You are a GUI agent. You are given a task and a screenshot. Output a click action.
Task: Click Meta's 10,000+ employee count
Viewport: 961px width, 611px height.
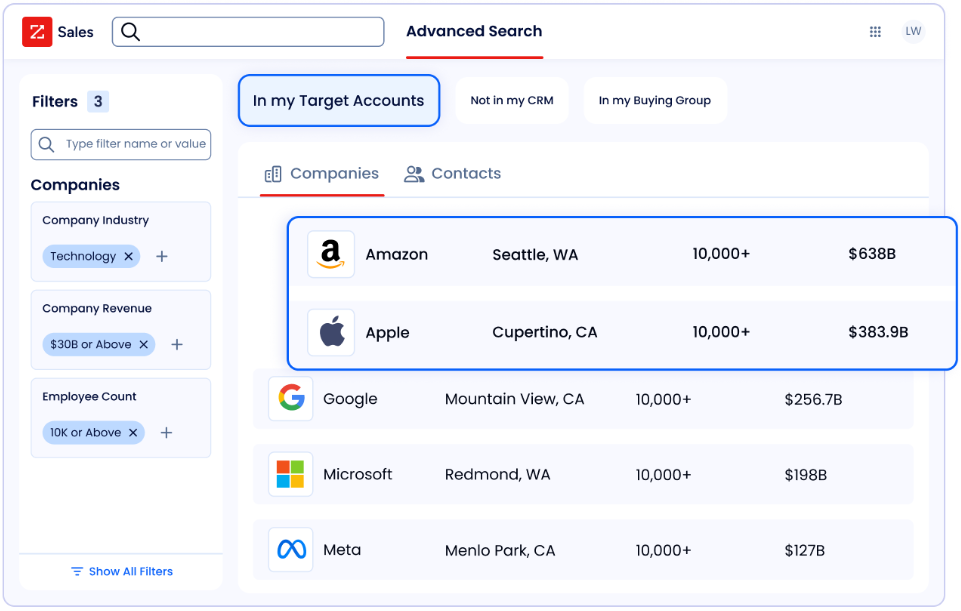click(663, 551)
